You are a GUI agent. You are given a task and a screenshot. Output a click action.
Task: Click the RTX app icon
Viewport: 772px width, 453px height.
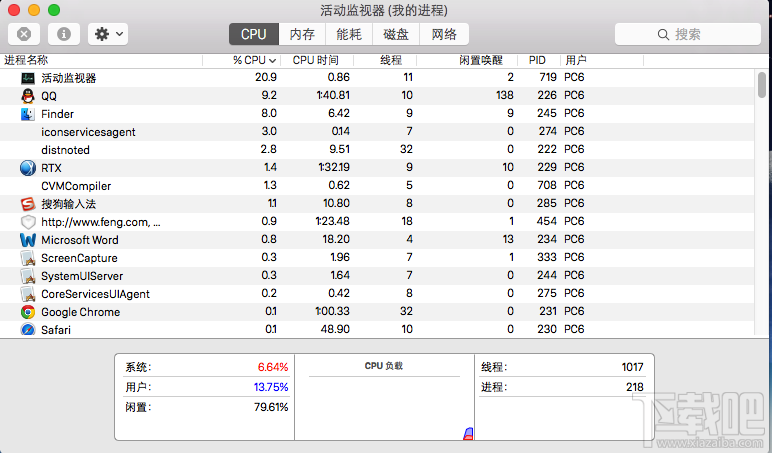pyautogui.click(x=27, y=168)
